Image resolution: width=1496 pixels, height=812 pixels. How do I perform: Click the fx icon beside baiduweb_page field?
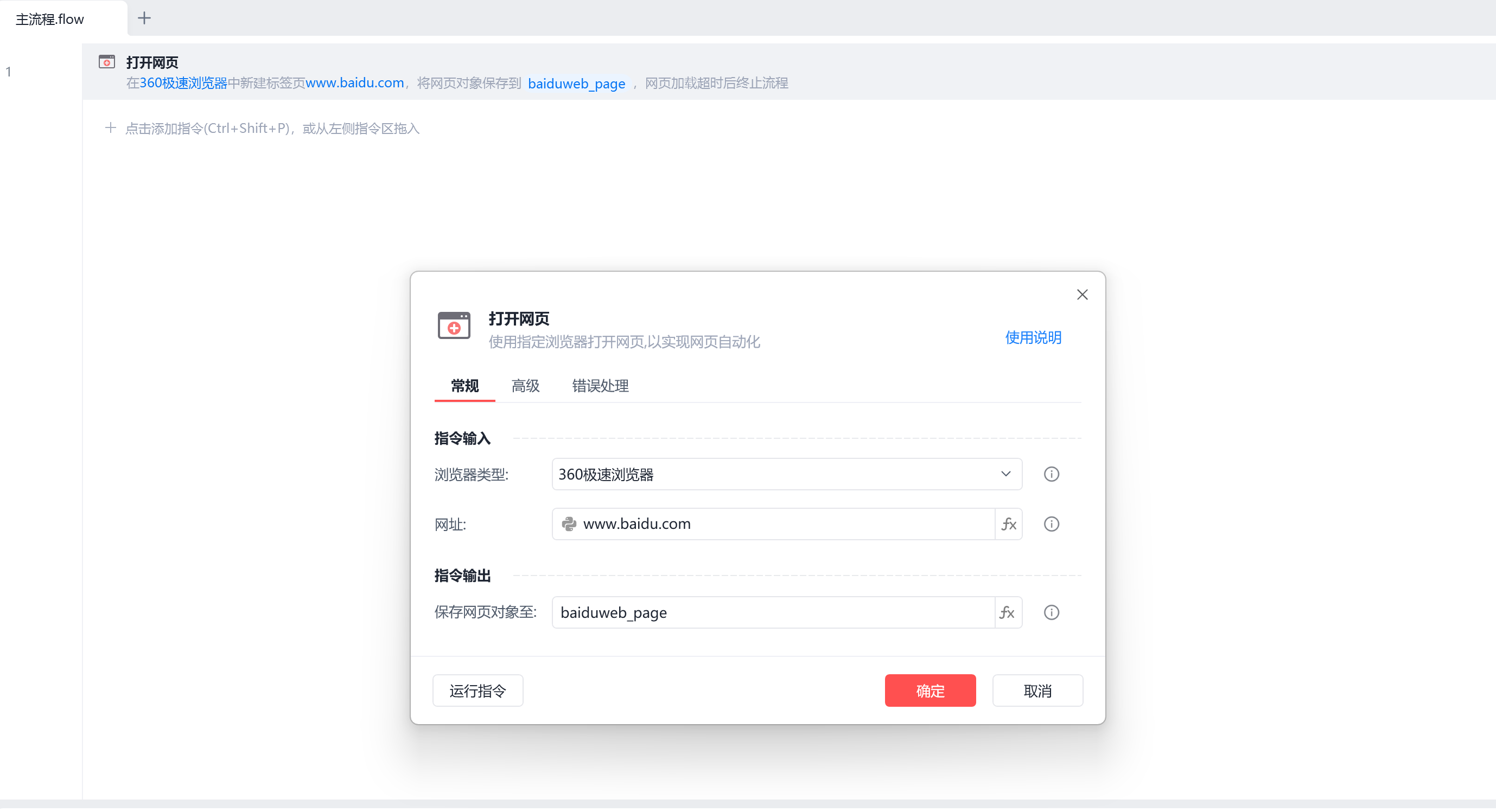click(1007, 614)
